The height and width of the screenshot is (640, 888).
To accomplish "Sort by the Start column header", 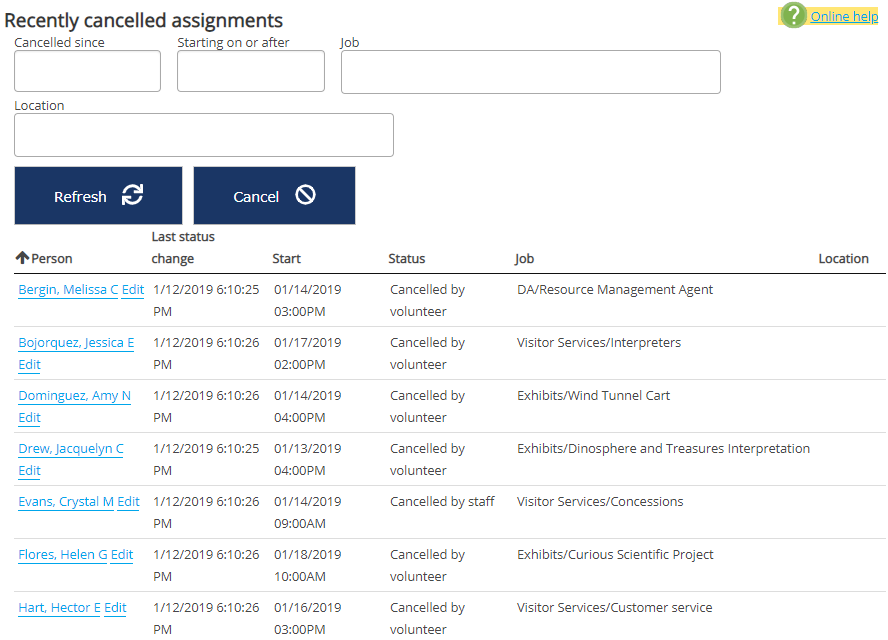I will click(286, 258).
